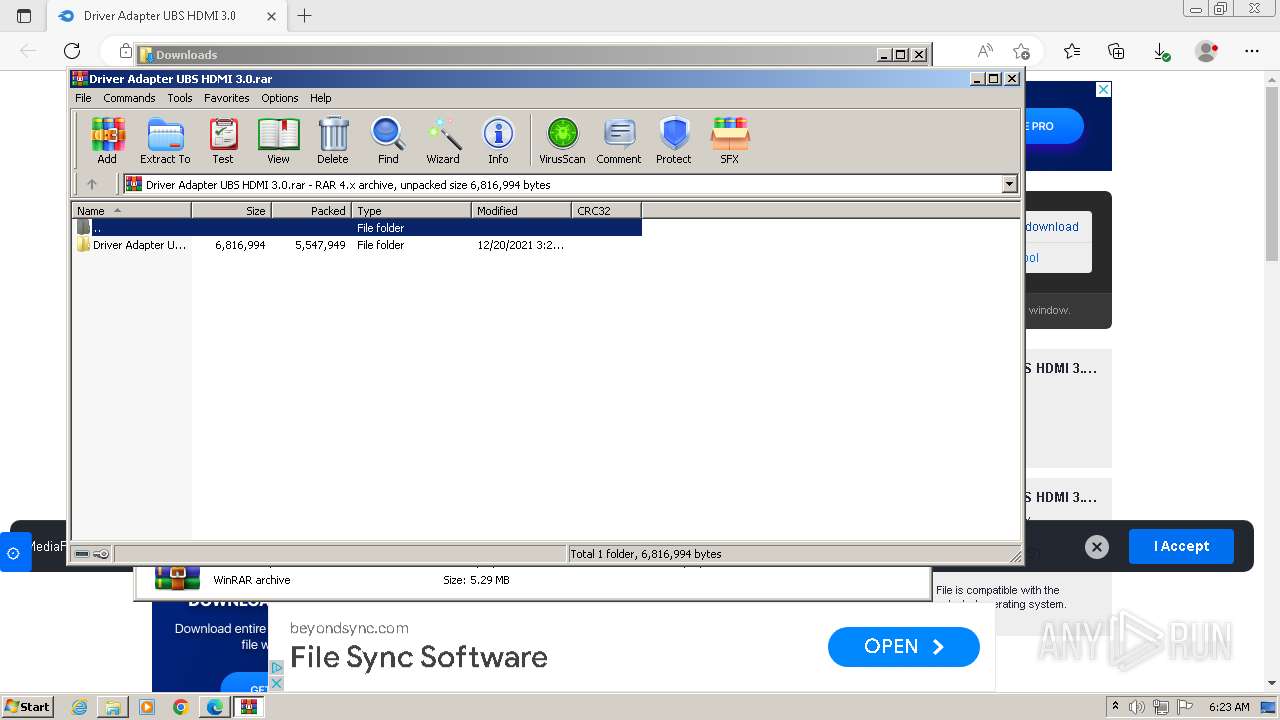Select the parent folder '..' row
Viewport: 1280px width, 720px height.
click(357, 227)
